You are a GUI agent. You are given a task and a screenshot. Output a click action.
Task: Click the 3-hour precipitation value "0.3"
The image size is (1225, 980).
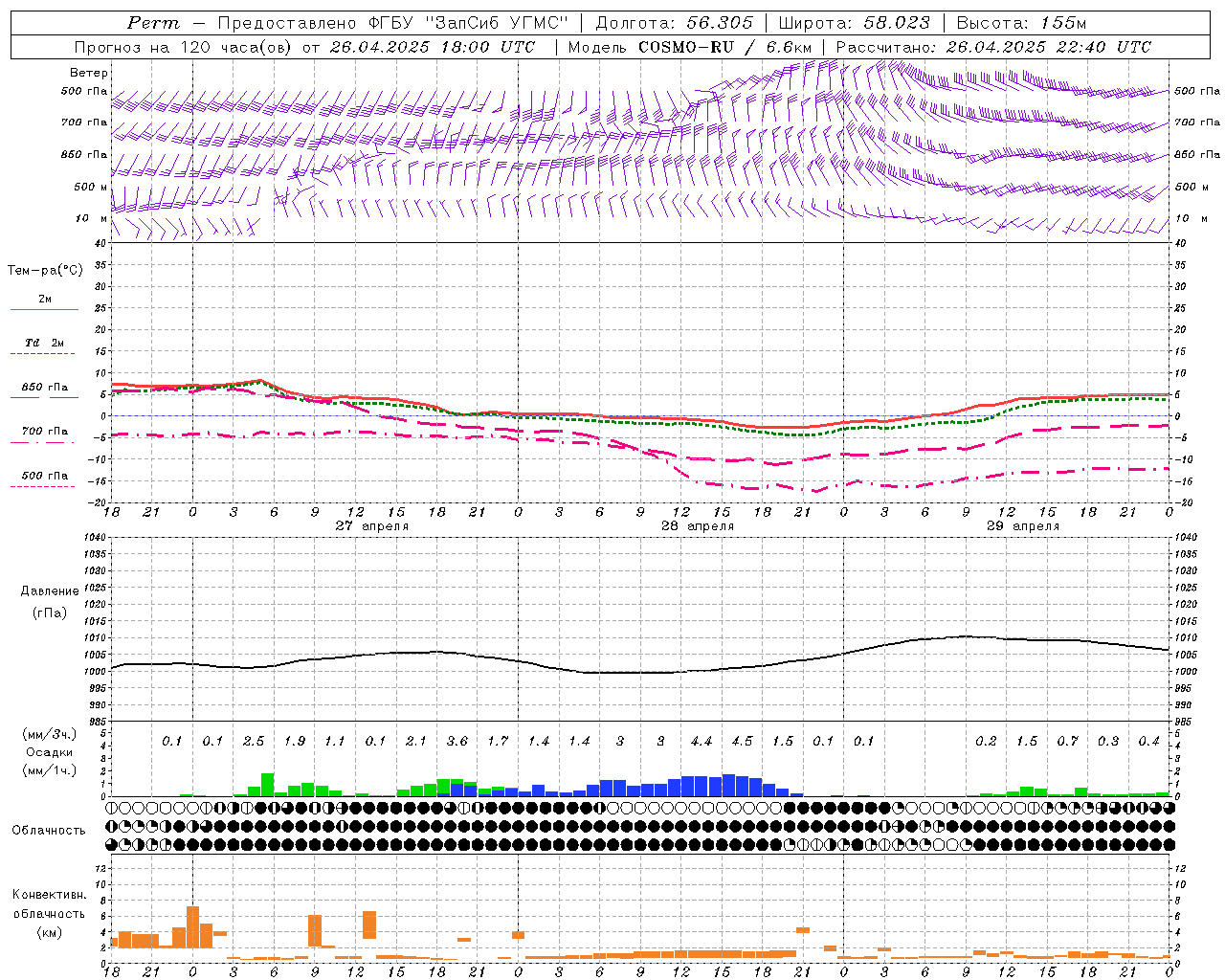coord(1108,741)
